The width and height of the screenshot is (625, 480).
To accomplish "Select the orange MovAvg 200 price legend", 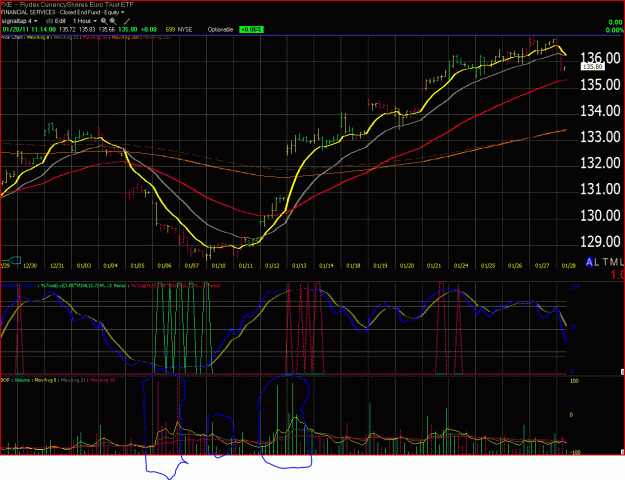I will (x=125, y=37).
